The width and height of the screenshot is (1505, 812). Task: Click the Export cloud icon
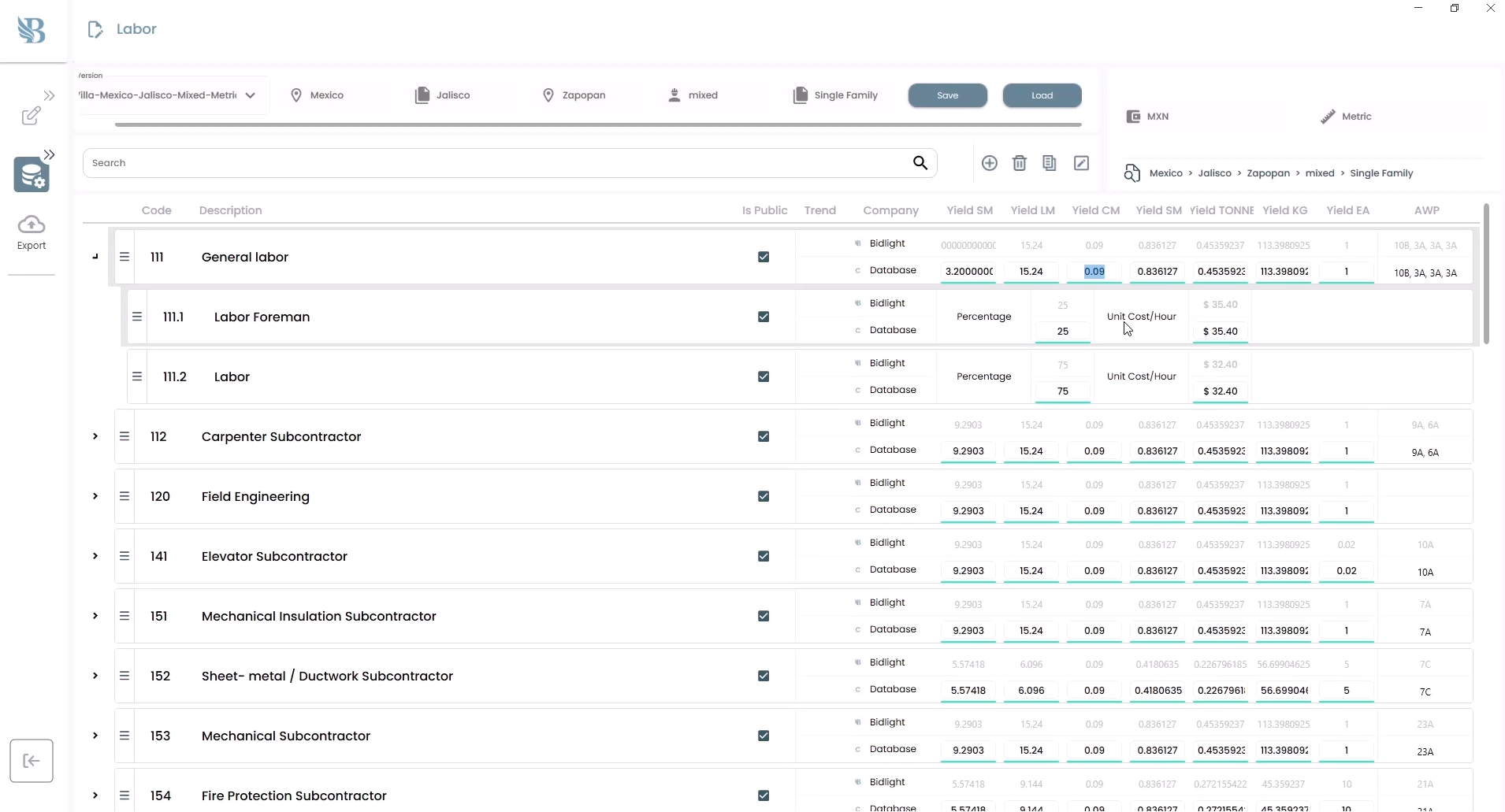pos(32,224)
